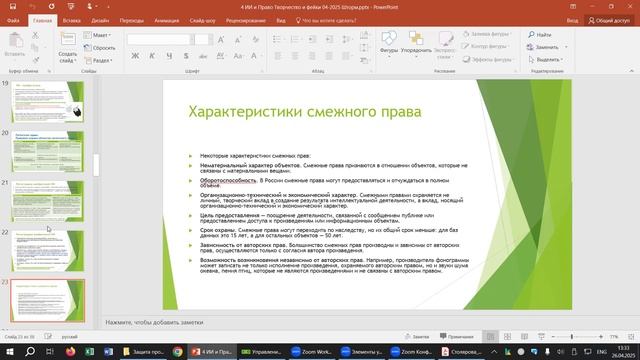Select slide 20 thumbnail in the panel
Viewport: 640px width, 360px height.
(x=48, y=151)
